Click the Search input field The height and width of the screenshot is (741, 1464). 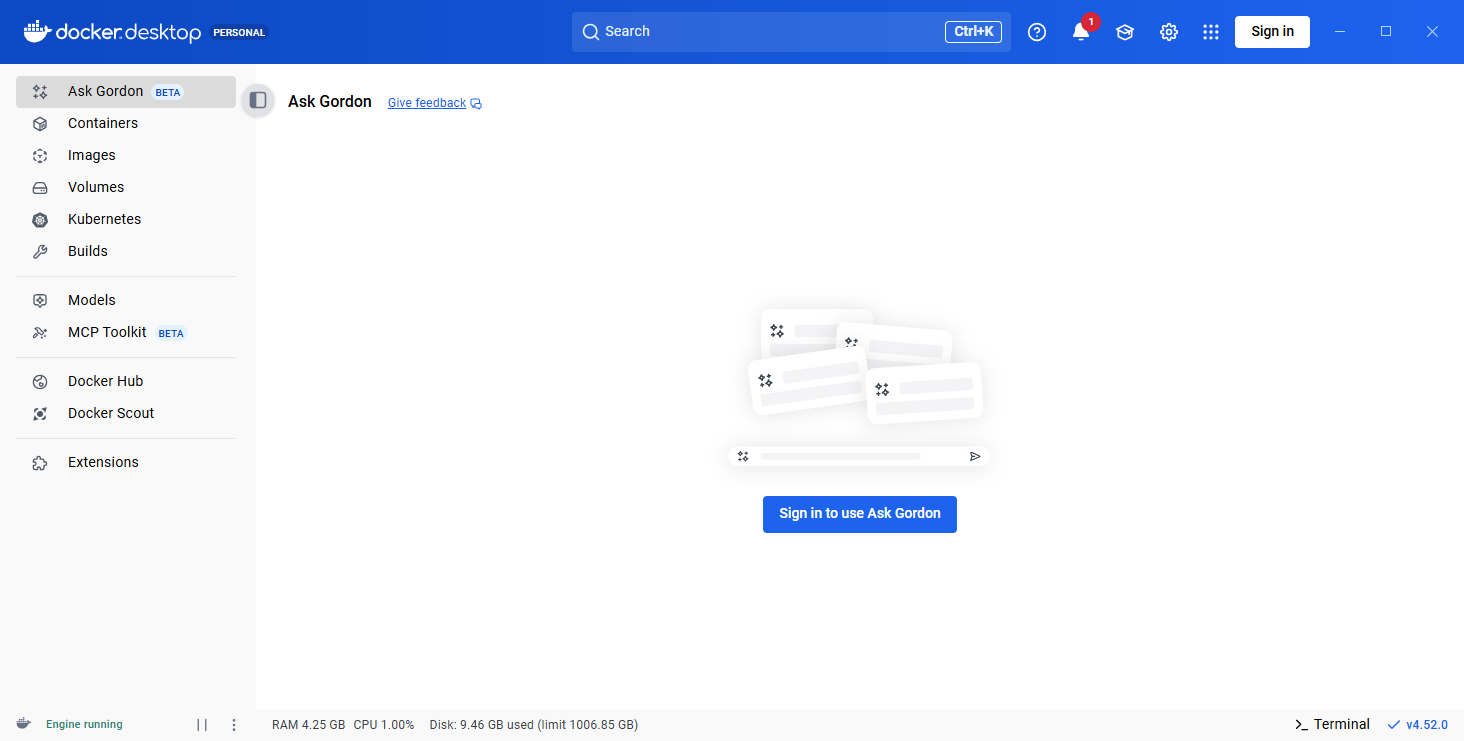pyautogui.click(x=791, y=32)
